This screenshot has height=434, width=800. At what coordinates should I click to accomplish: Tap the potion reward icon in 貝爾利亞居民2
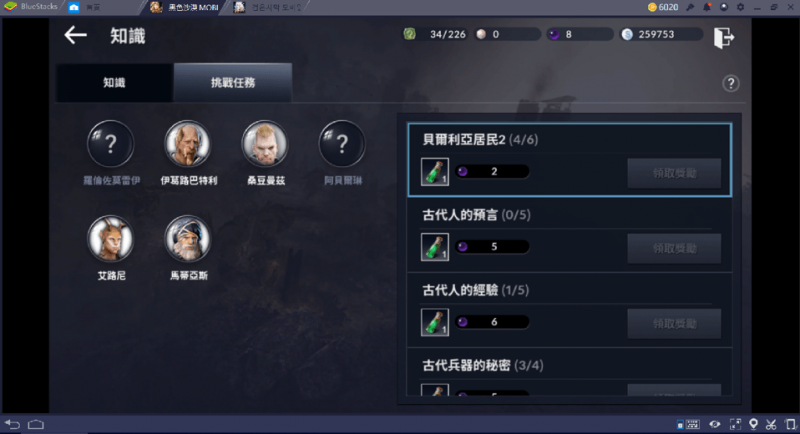[x=435, y=171]
